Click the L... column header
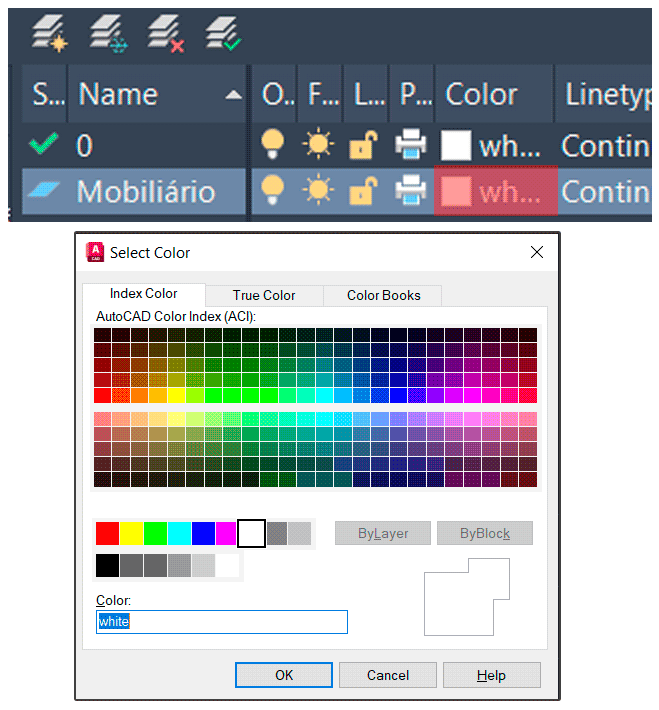 point(366,94)
